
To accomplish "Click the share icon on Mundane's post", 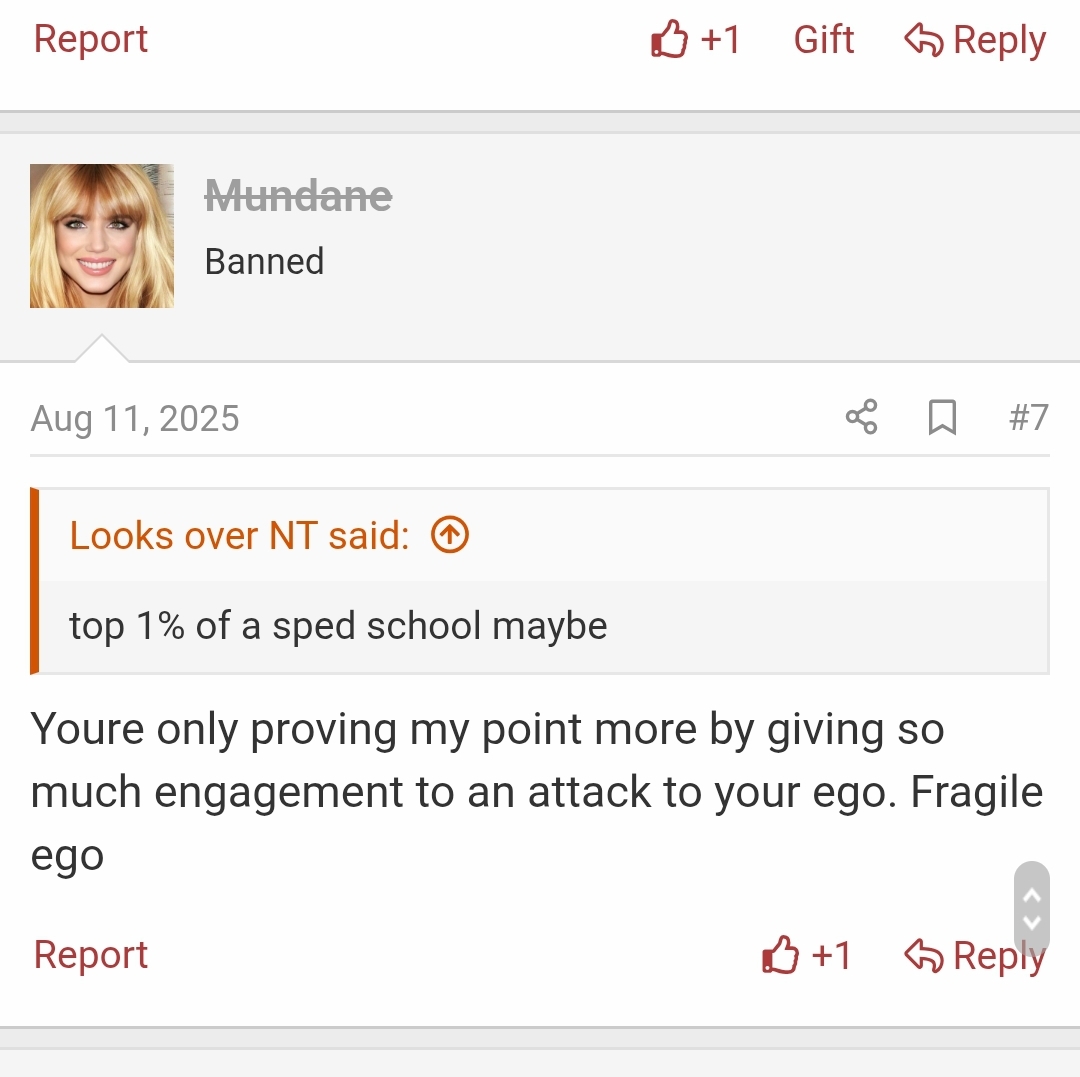I will click(861, 417).
